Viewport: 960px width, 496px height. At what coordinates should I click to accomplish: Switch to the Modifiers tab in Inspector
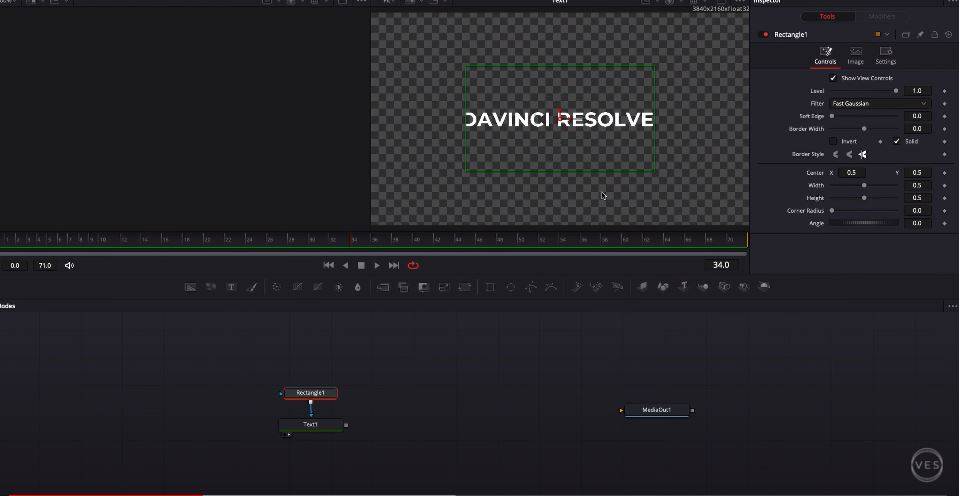881,17
